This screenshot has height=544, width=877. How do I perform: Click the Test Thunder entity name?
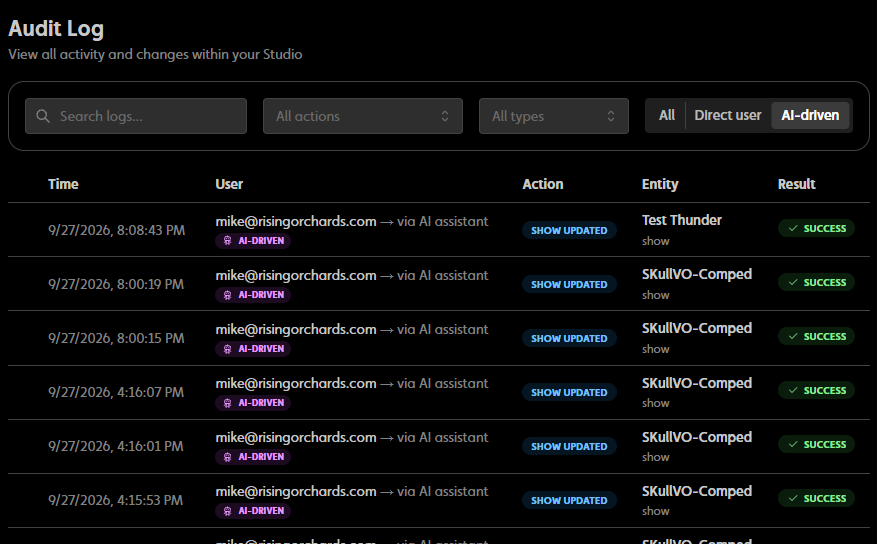pyautogui.click(x=682, y=220)
